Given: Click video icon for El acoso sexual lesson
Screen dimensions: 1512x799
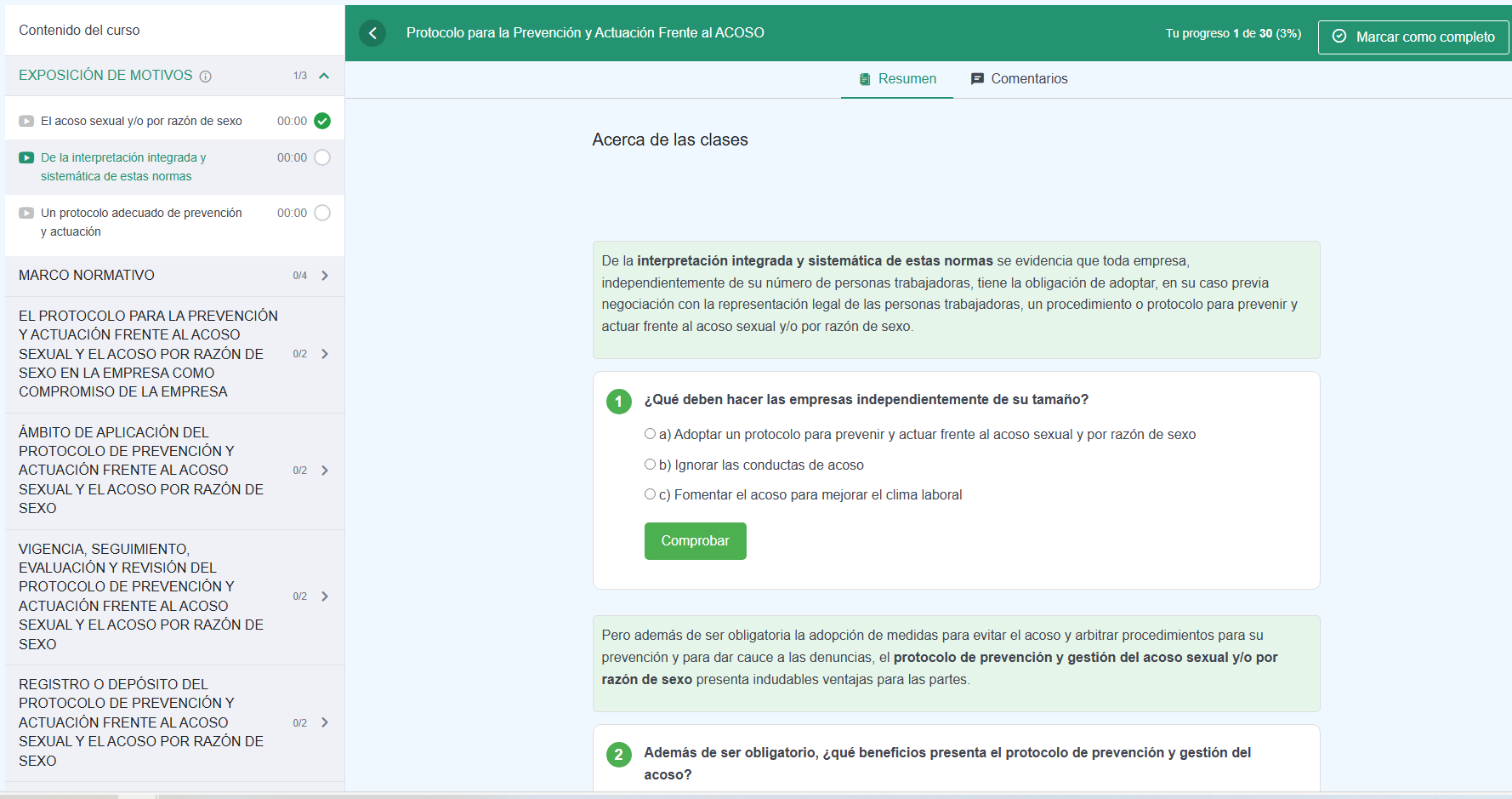Looking at the screenshot, I should coord(26,122).
